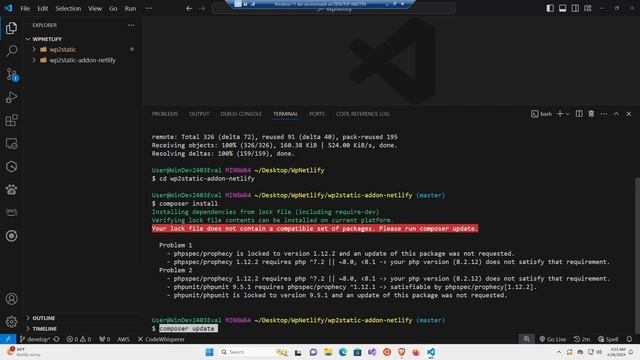The image size is (640, 360).
Task: Switch to CODE REFERENCE LOG tab
Action: (x=362, y=114)
